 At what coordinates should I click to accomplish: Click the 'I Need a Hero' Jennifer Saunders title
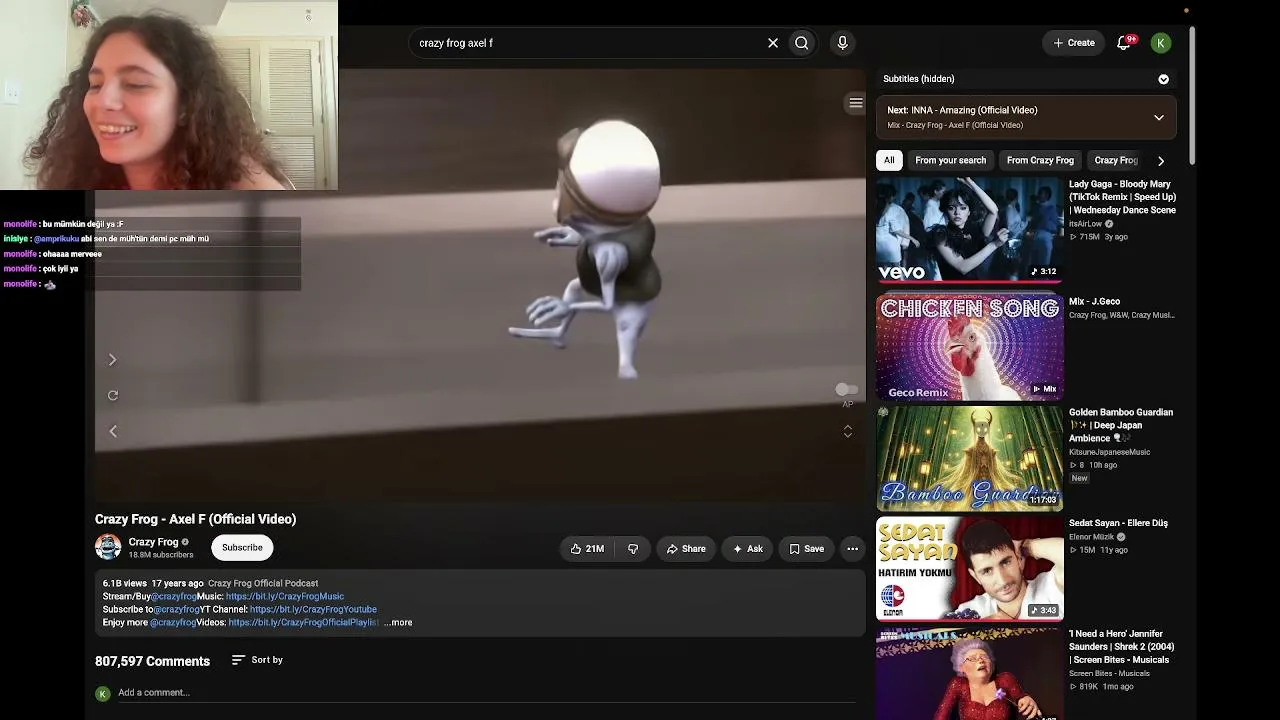tap(1121, 647)
